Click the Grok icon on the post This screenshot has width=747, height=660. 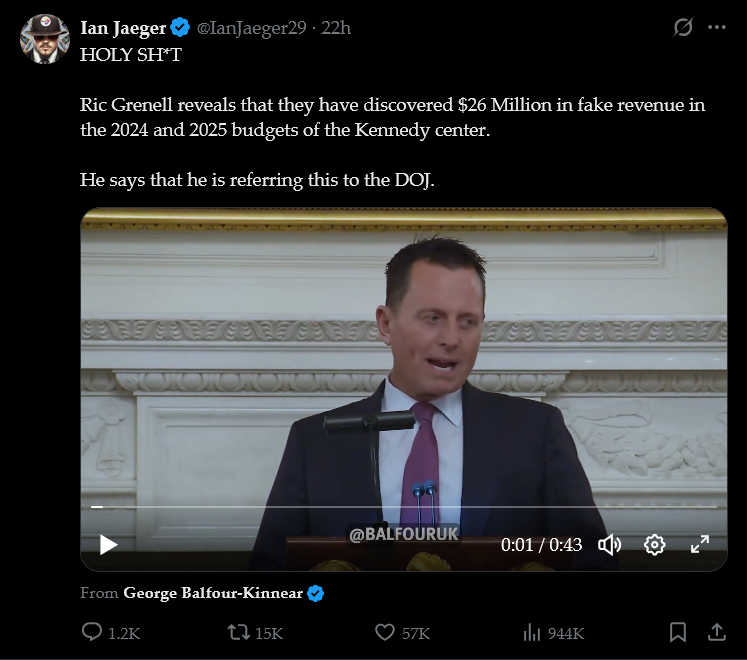click(x=683, y=28)
